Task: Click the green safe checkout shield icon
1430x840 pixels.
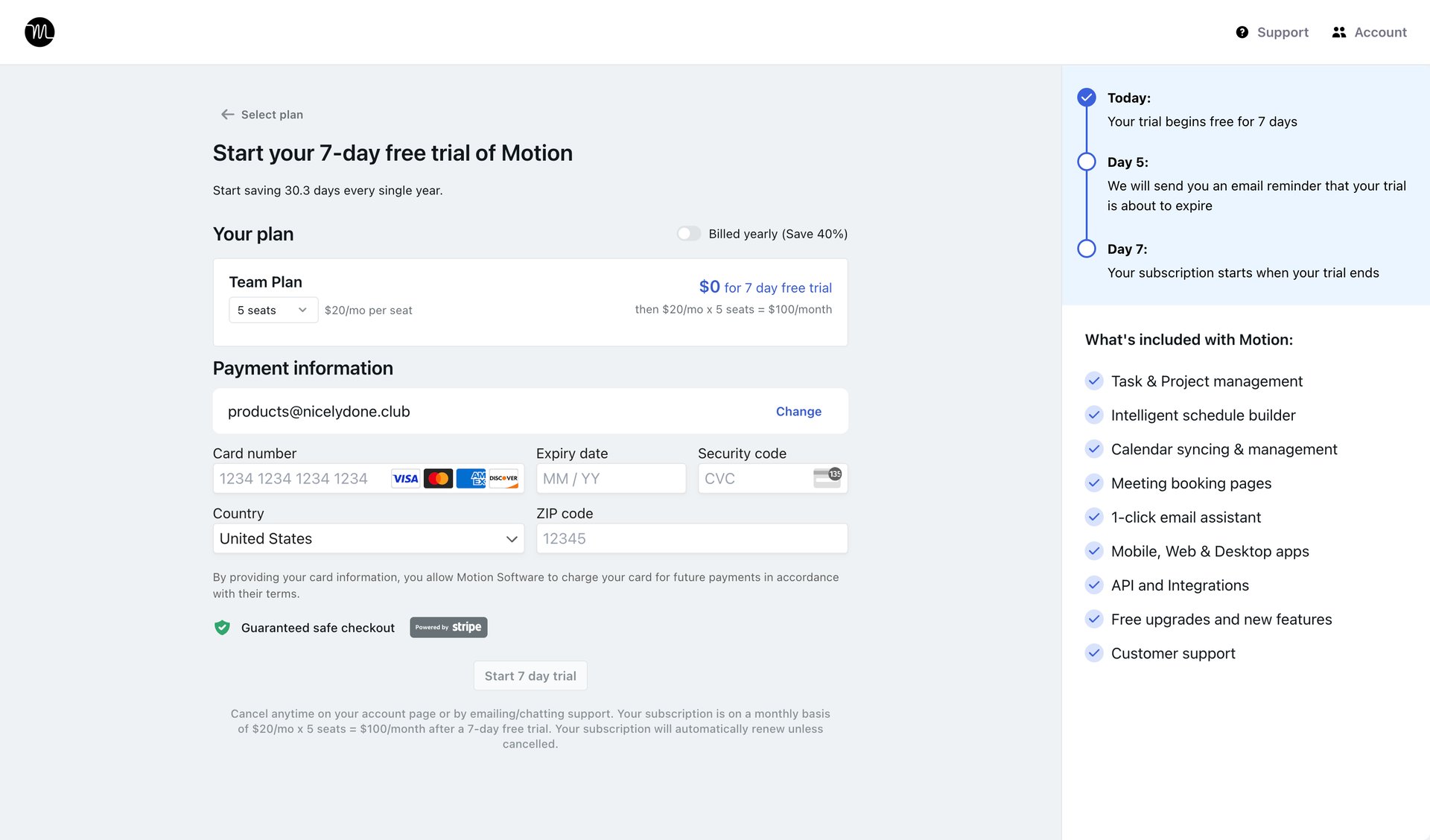Action: point(221,628)
